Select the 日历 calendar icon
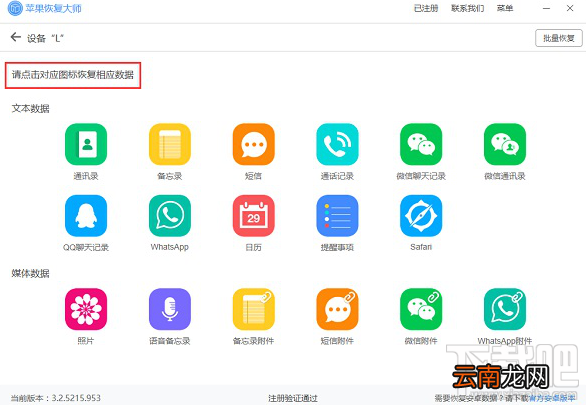586x405 pixels. pyautogui.click(x=253, y=216)
